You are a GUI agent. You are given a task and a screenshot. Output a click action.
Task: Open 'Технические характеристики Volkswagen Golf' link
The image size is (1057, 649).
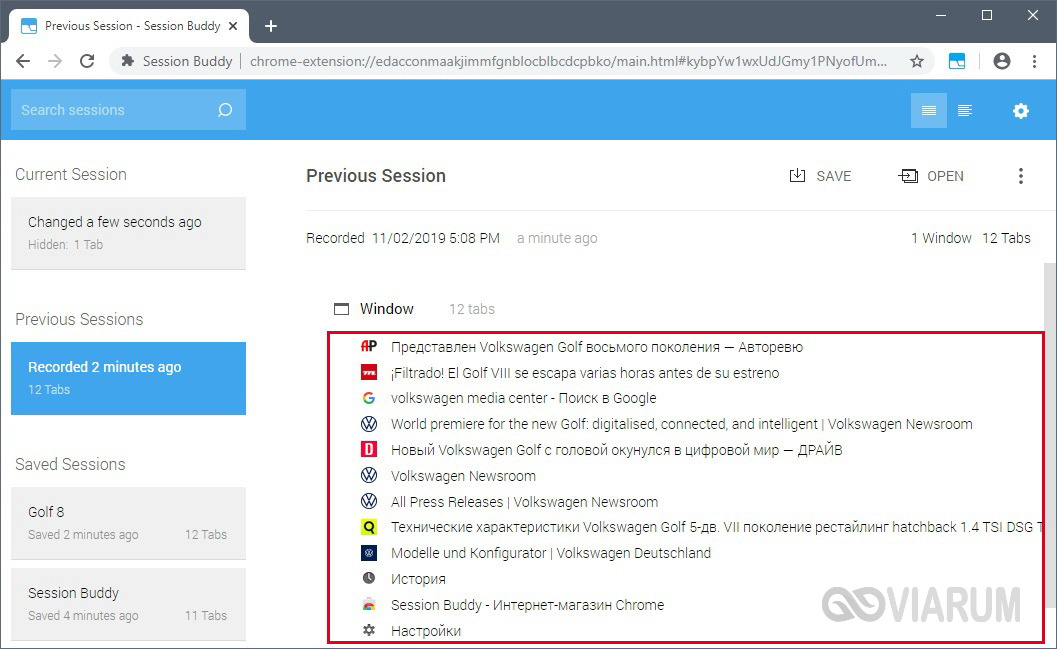[716, 527]
